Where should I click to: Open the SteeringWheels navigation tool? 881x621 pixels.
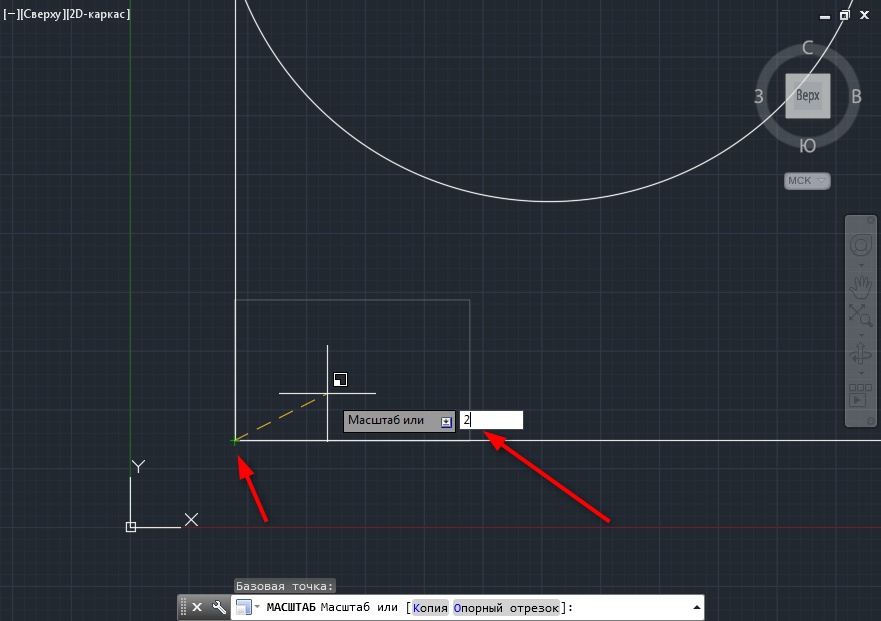[860, 245]
